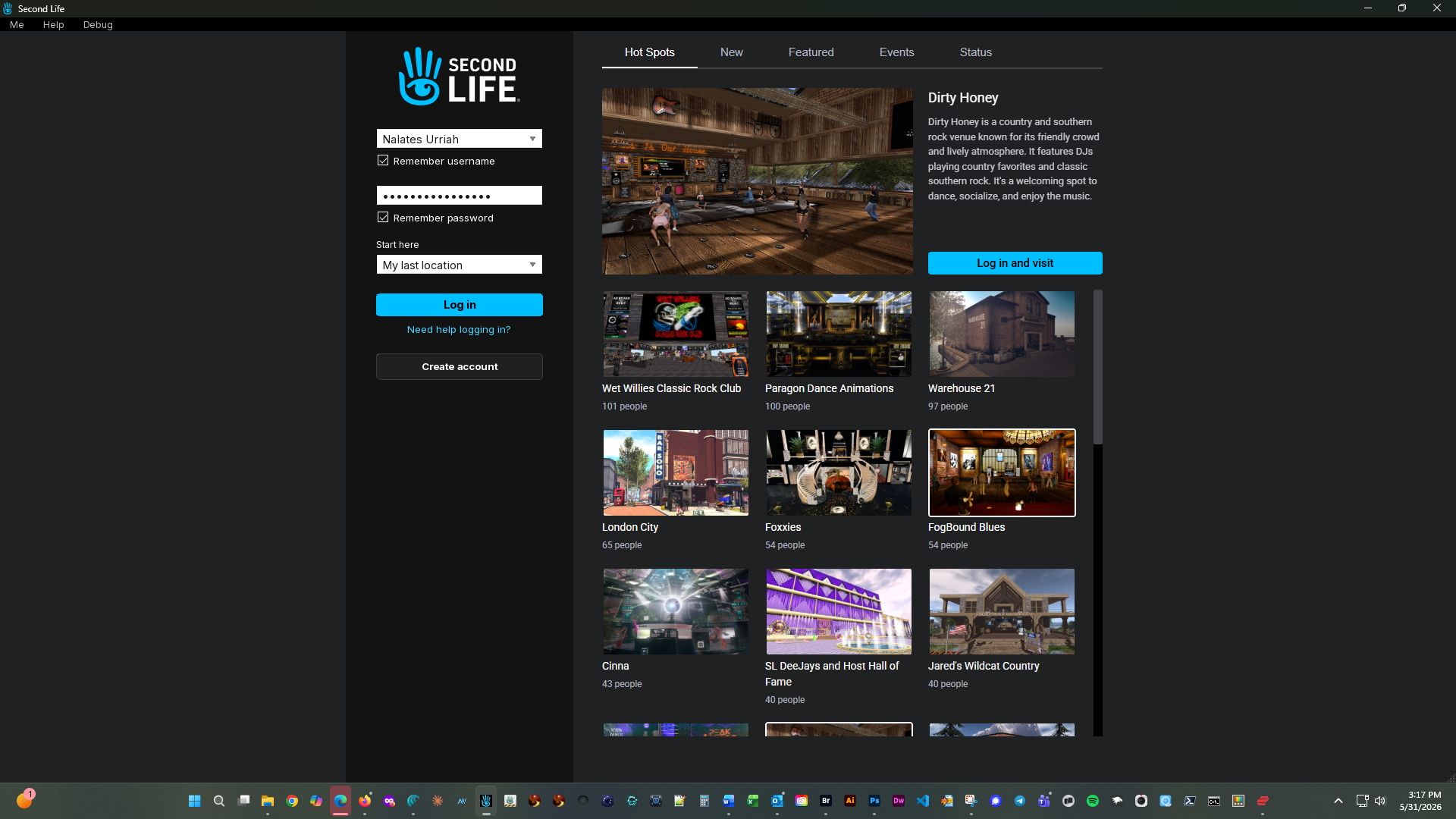The image size is (1456, 819).
Task: Click Log in and visit Dirty Honey
Action: click(1015, 263)
